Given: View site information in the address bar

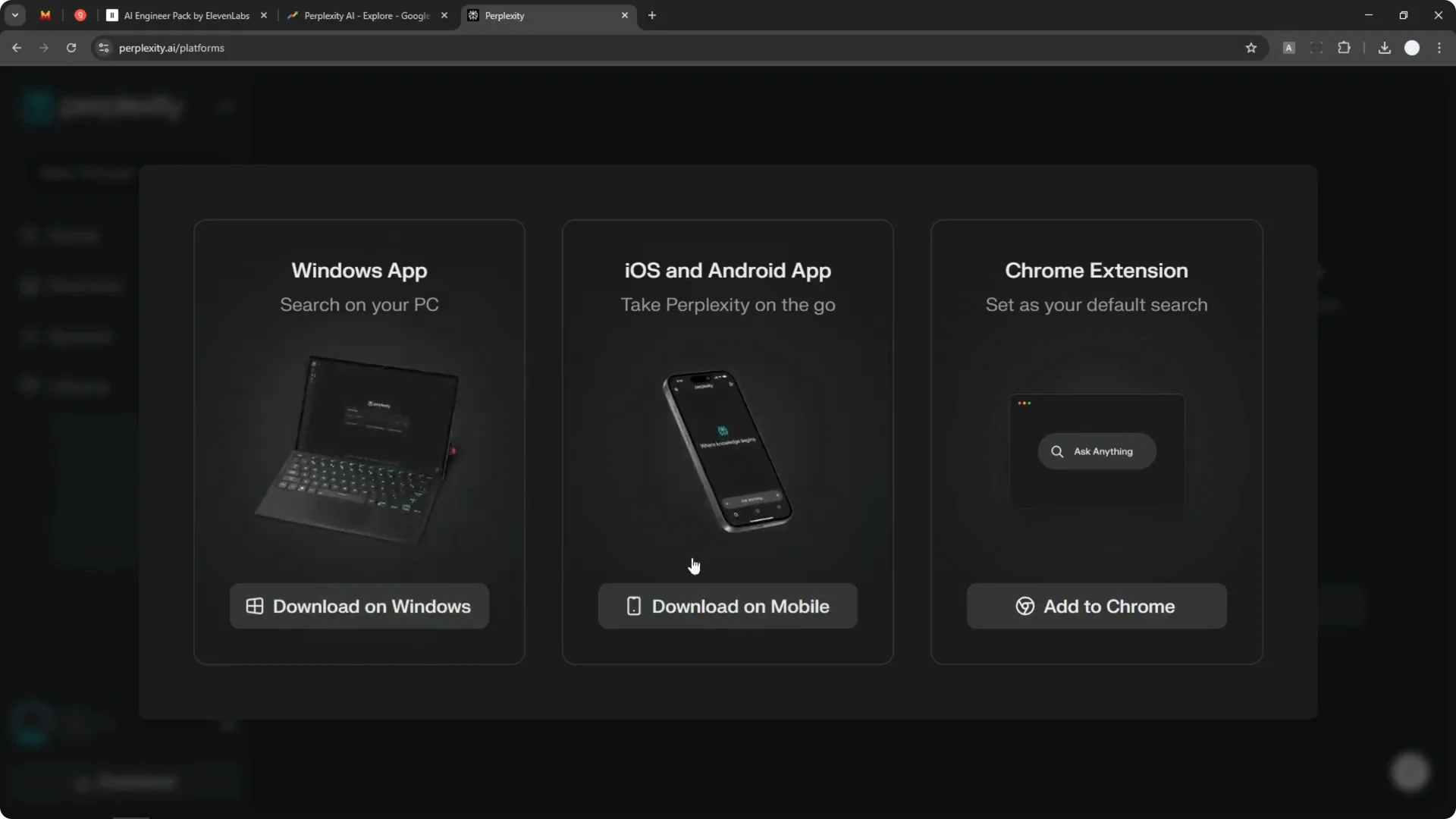Looking at the screenshot, I should (104, 48).
